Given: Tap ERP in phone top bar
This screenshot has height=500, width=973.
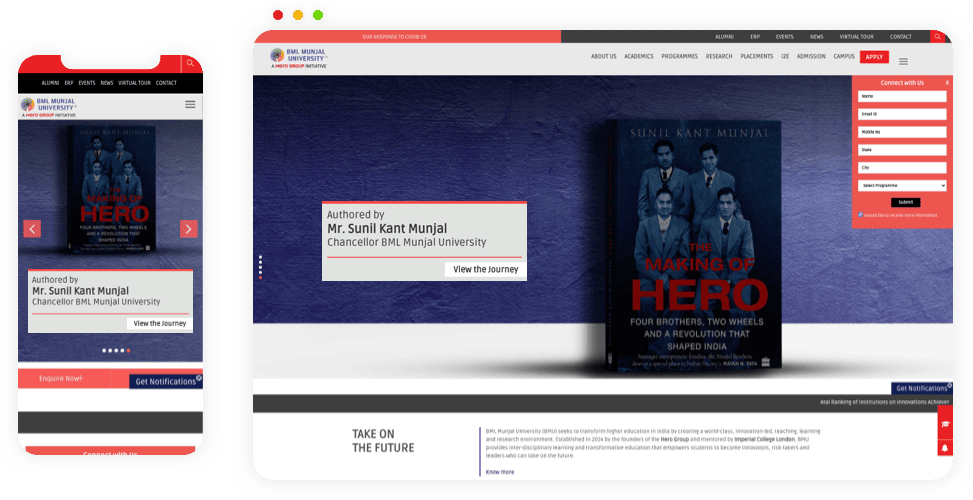Looking at the screenshot, I should tap(69, 83).
